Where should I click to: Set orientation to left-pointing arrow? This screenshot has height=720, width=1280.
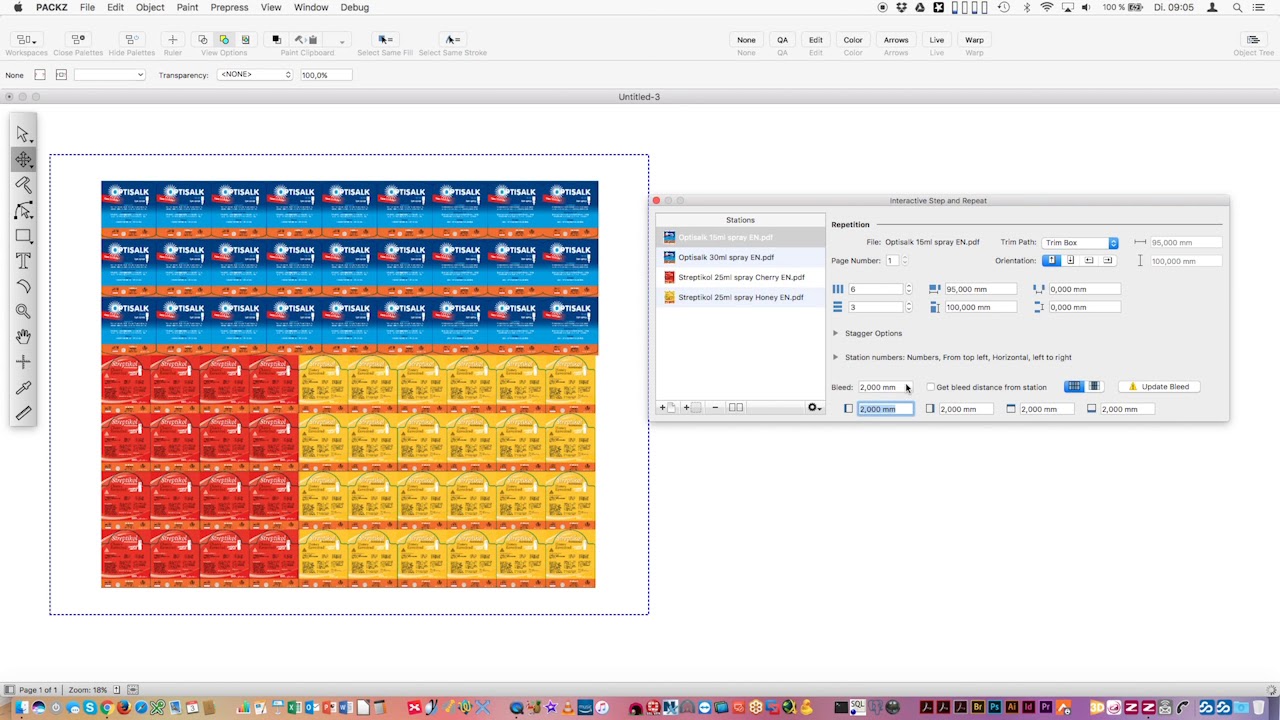coord(1088,261)
